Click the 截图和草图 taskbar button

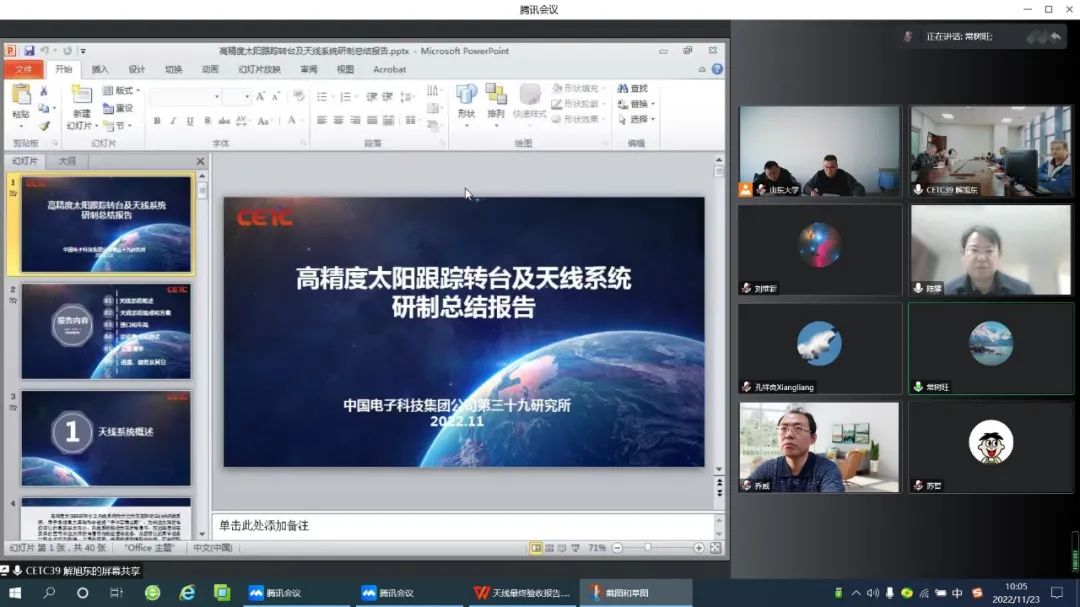tap(636, 593)
